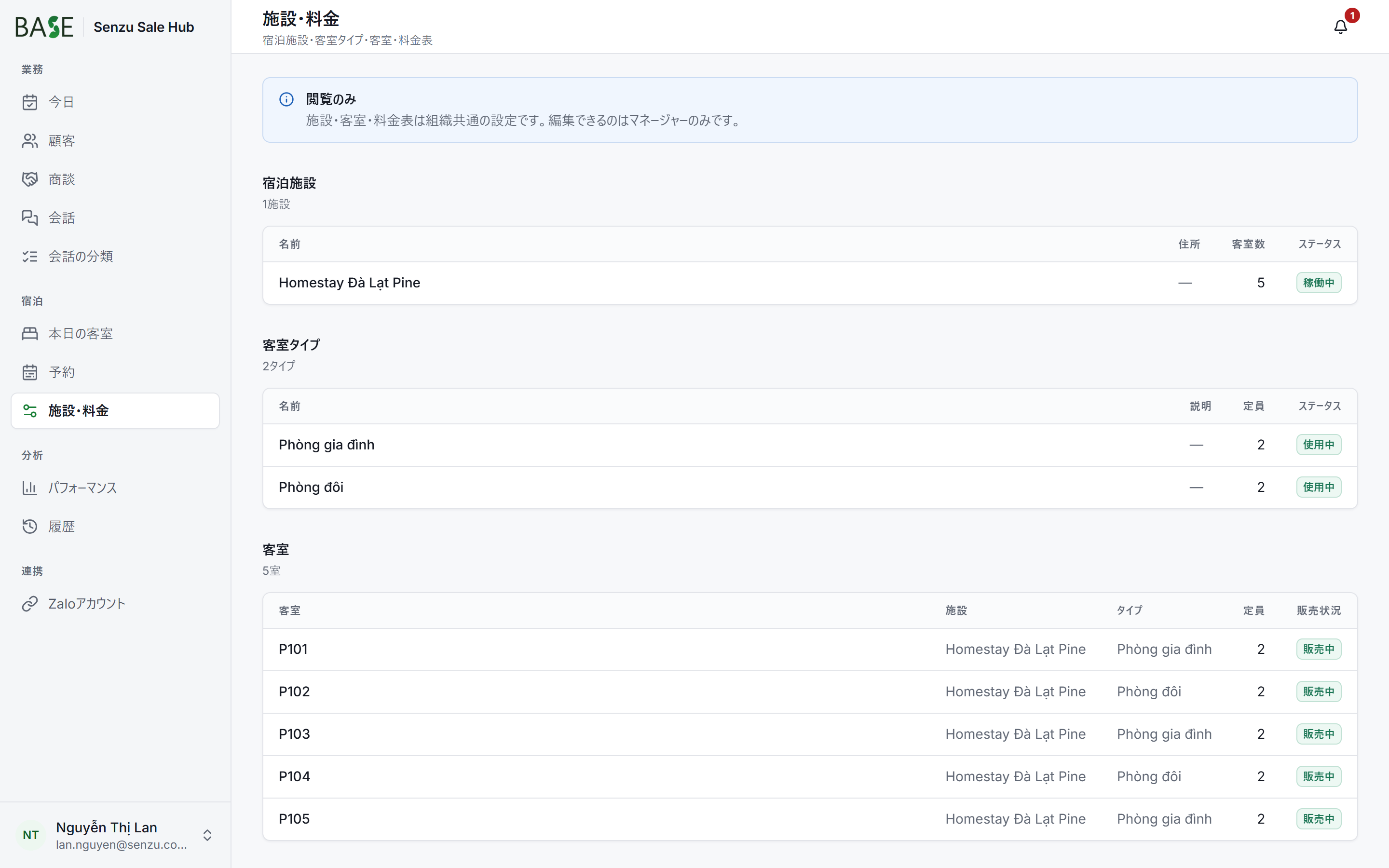Screen dimensions: 1389x868
Task: Click the NT user avatar
Action: point(31,835)
